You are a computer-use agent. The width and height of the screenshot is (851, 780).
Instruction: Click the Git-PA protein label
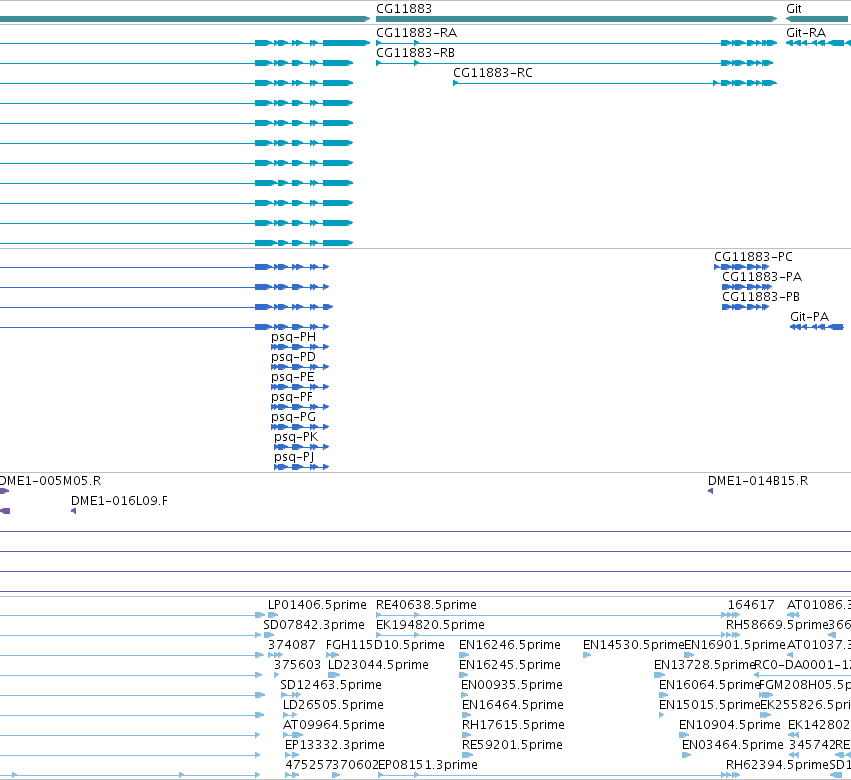pyautogui.click(x=809, y=317)
